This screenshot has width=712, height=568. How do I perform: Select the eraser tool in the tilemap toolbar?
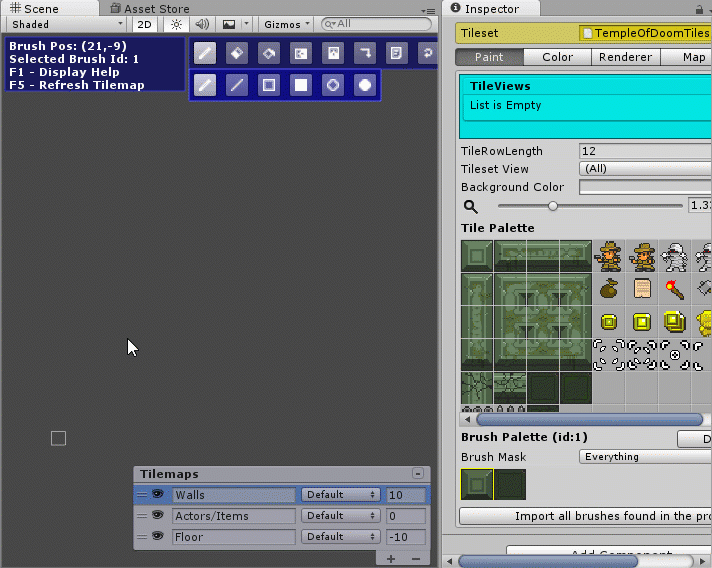pos(236,52)
